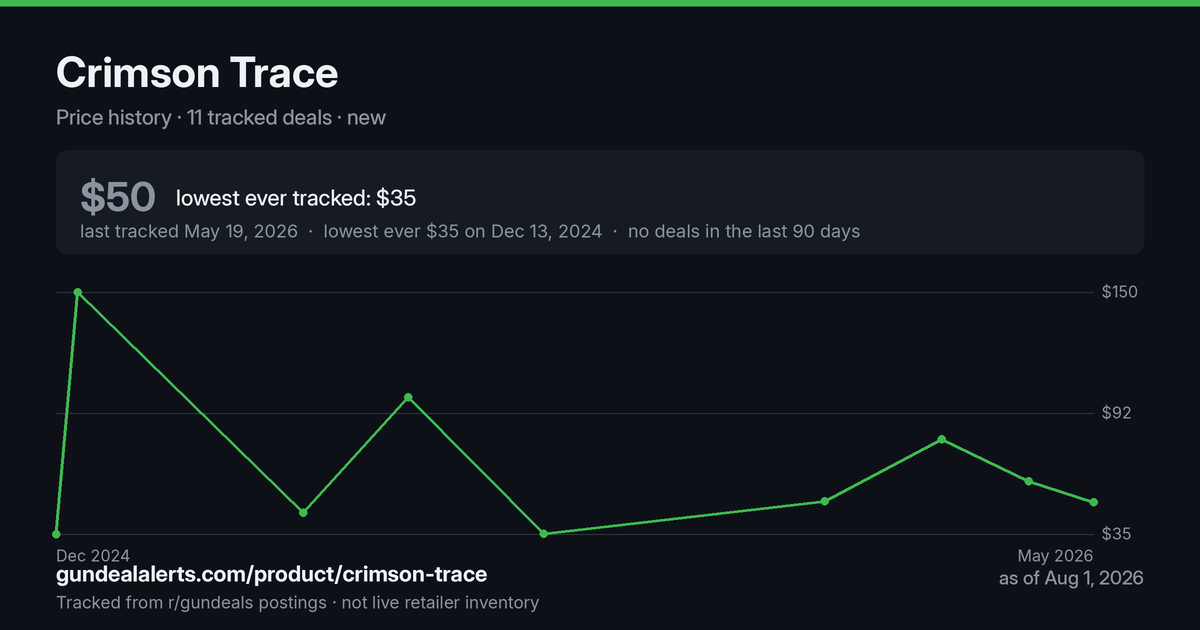Click the Crimson Trace title

click(x=197, y=73)
